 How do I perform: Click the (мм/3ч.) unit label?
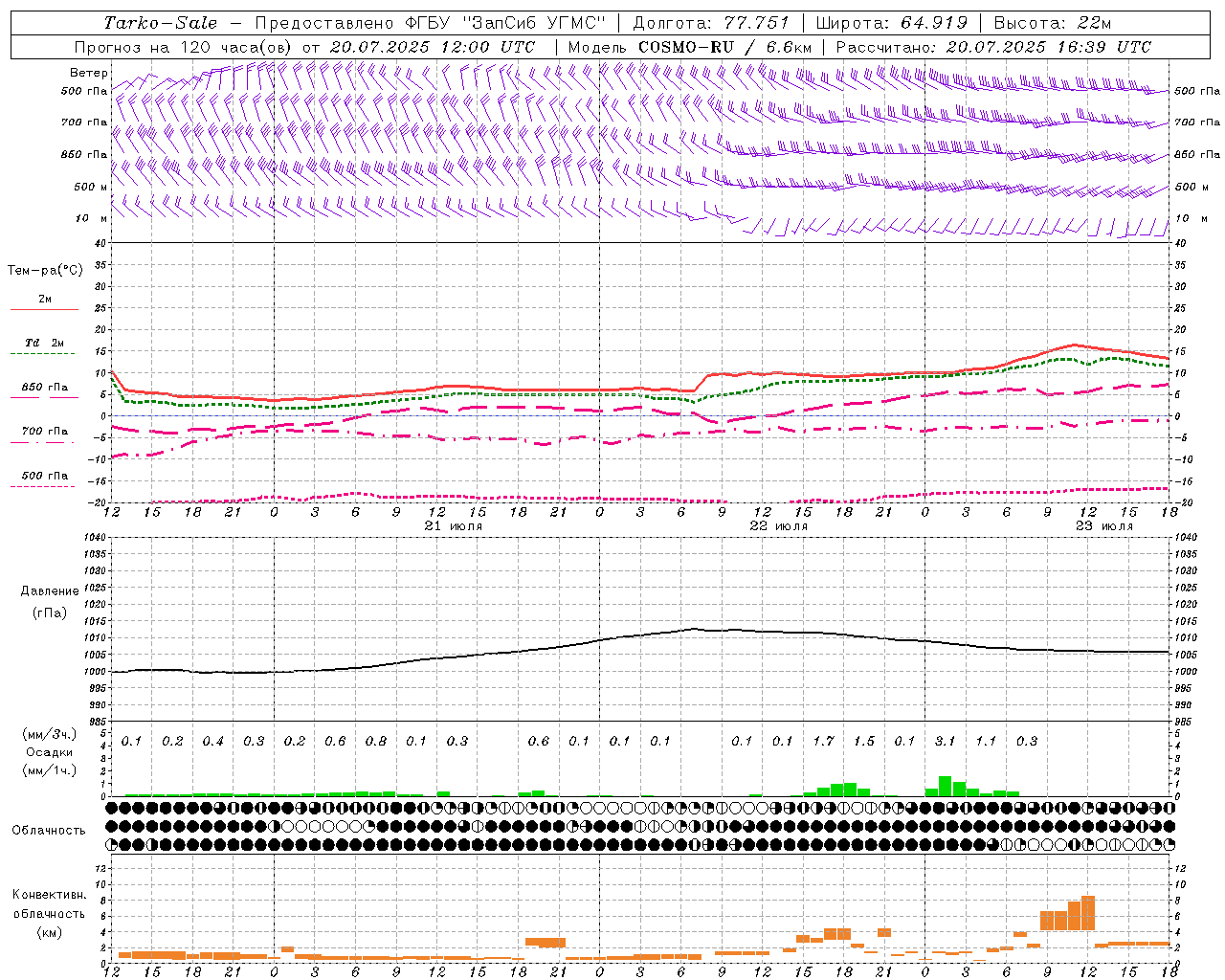[x=49, y=734]
